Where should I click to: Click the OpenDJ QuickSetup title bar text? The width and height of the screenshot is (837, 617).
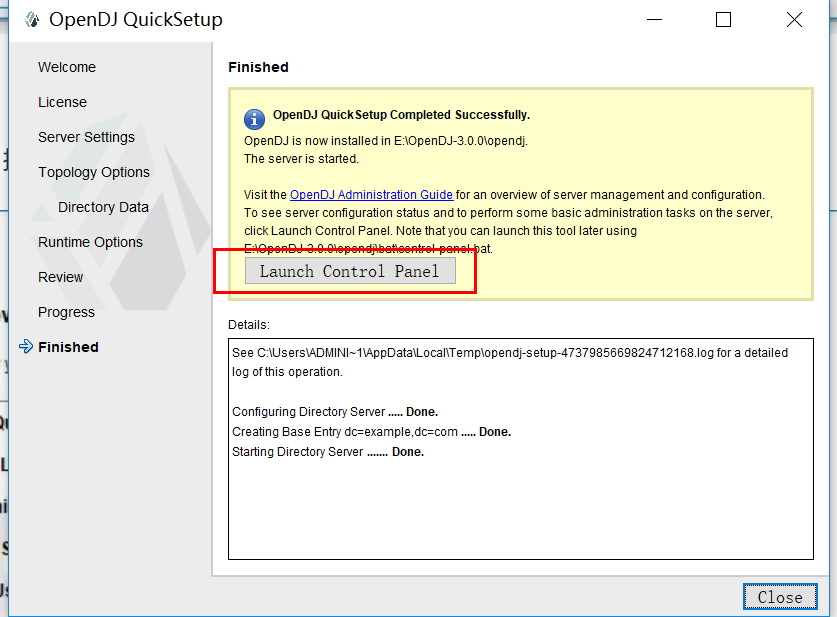coord(136,20)
